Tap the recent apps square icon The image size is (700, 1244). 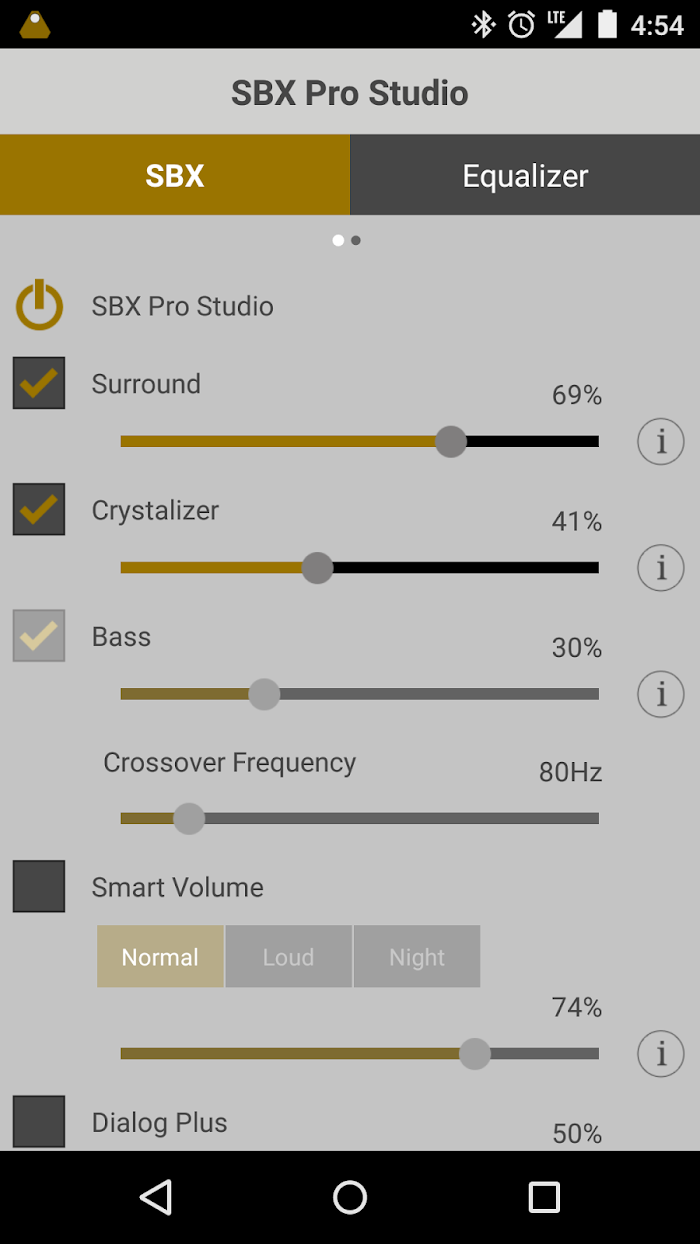(x=544, y=1197)
